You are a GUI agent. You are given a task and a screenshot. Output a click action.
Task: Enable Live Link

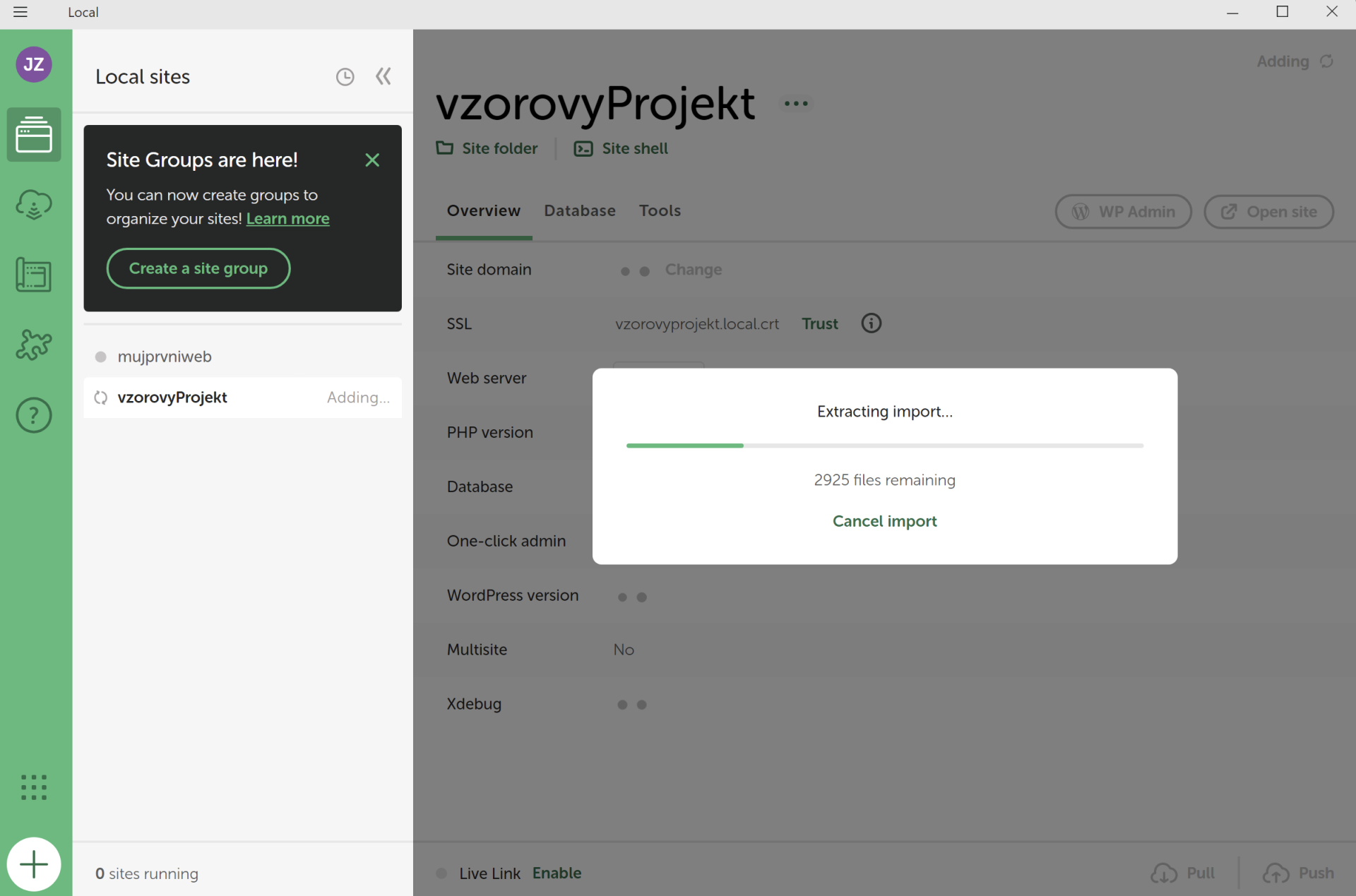[x=557, y=873]
